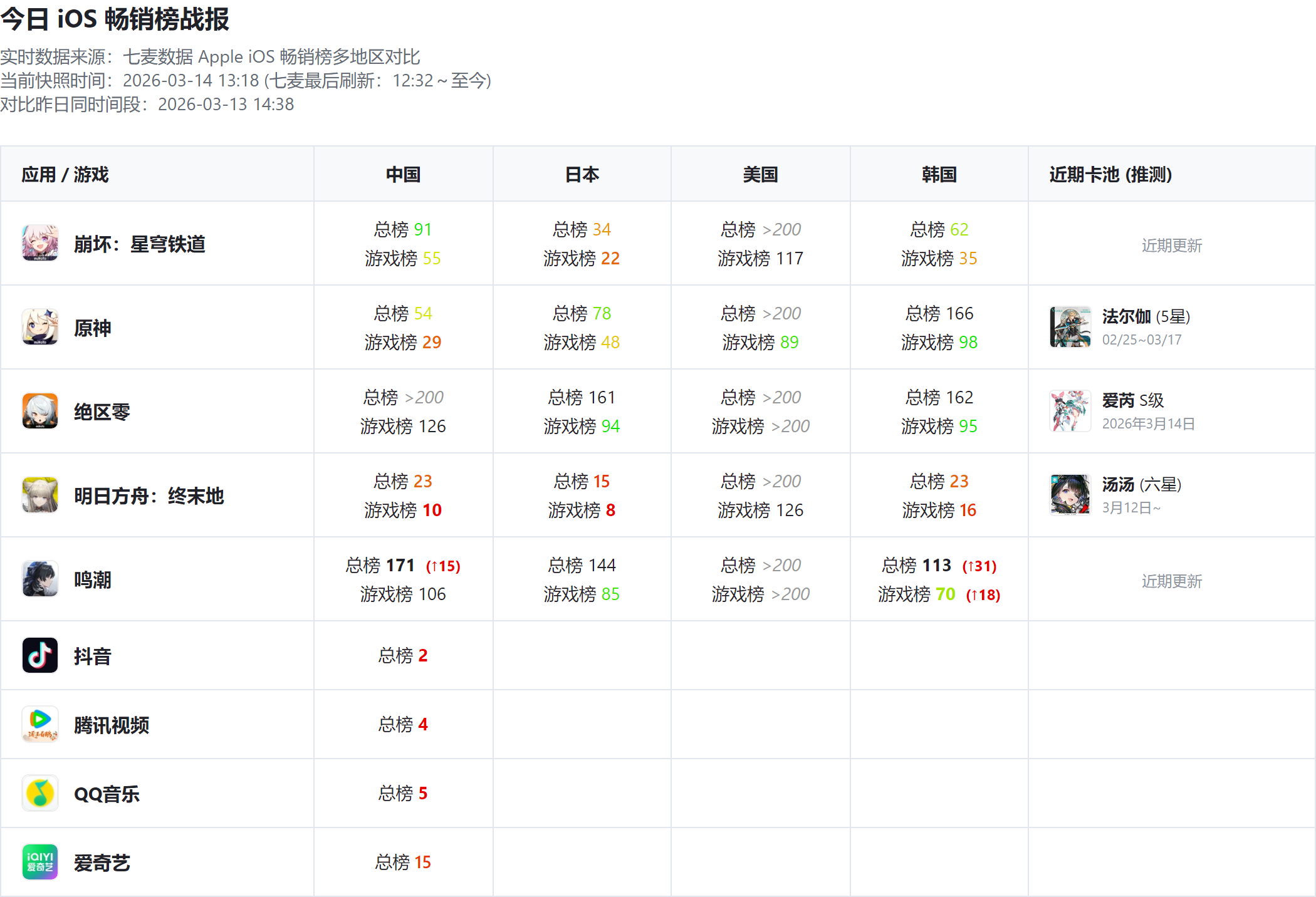Select the 原神 game name
The image size is (1316, 897).
93,328
